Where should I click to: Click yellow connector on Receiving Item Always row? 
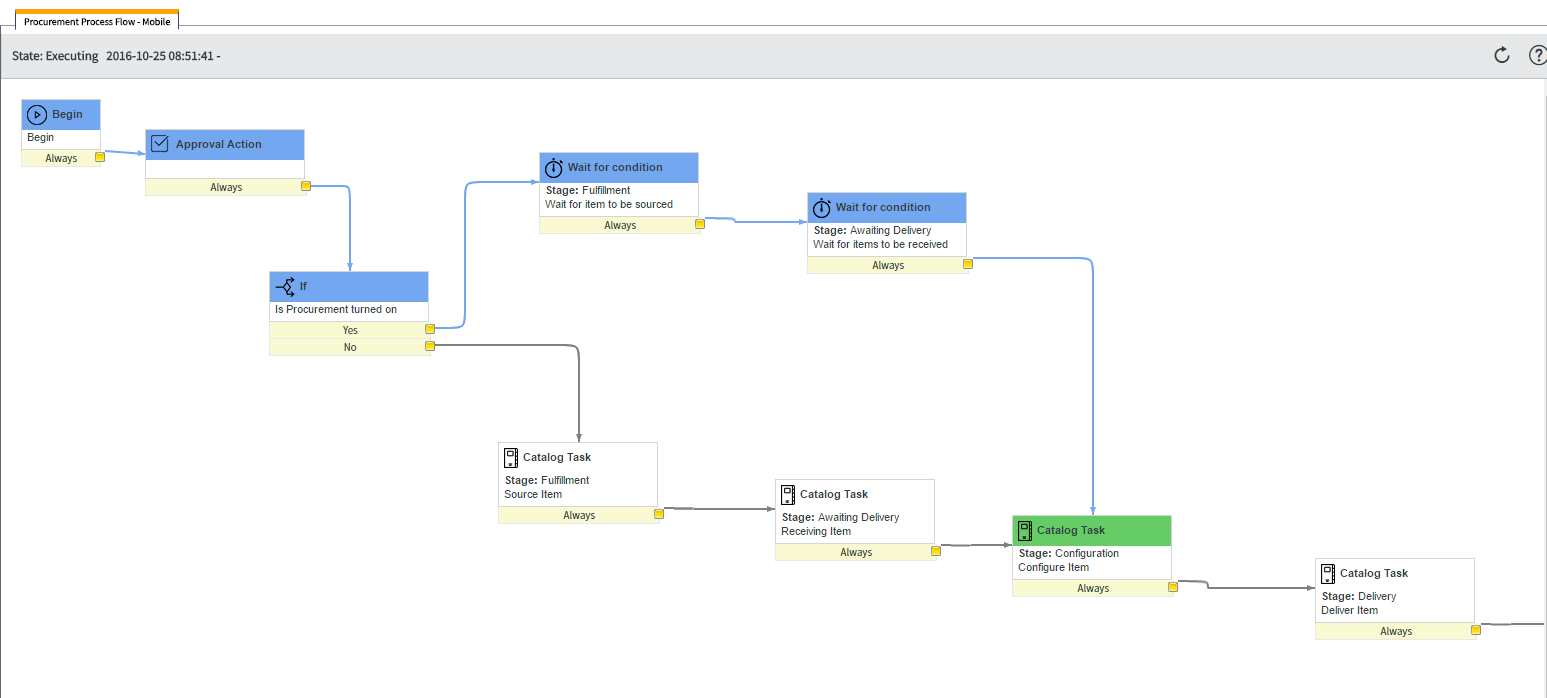936,551
